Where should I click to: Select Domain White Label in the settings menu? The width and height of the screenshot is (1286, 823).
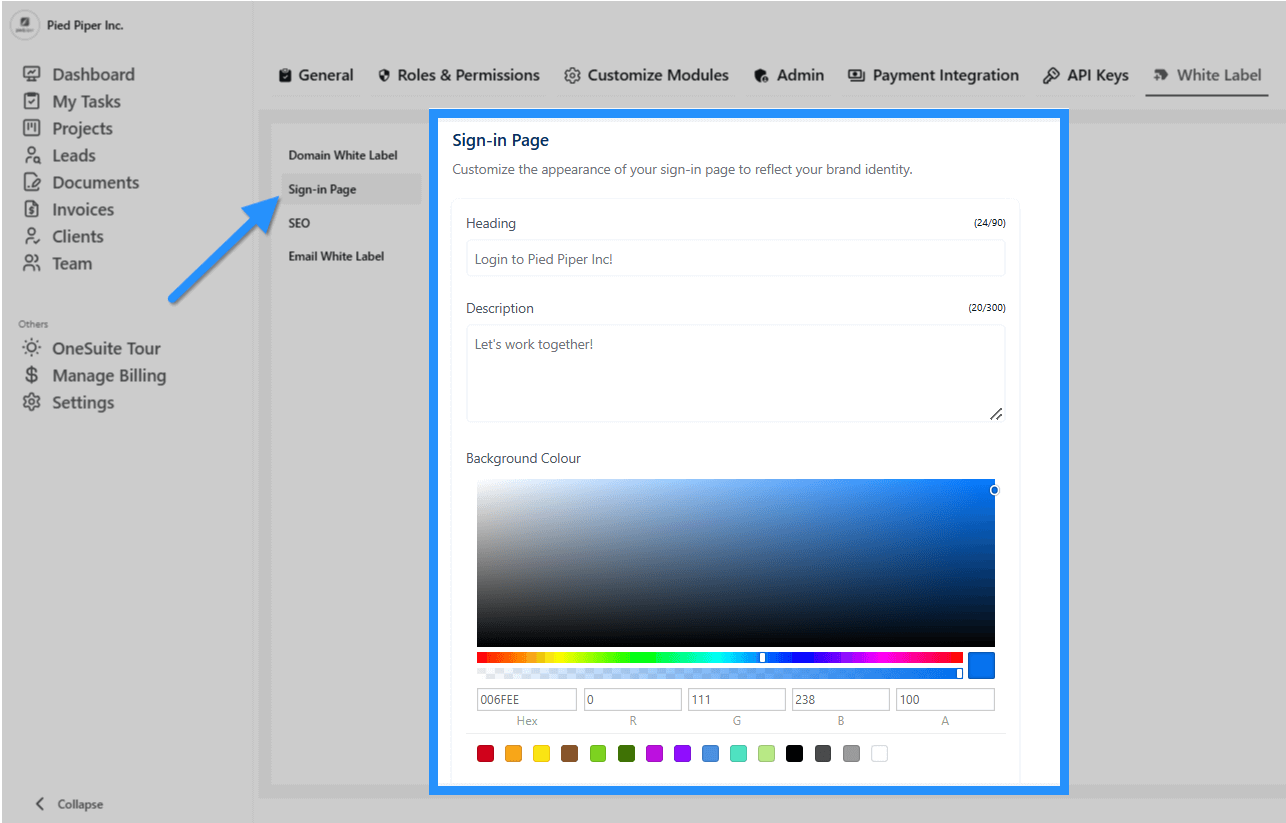(342, 155)
